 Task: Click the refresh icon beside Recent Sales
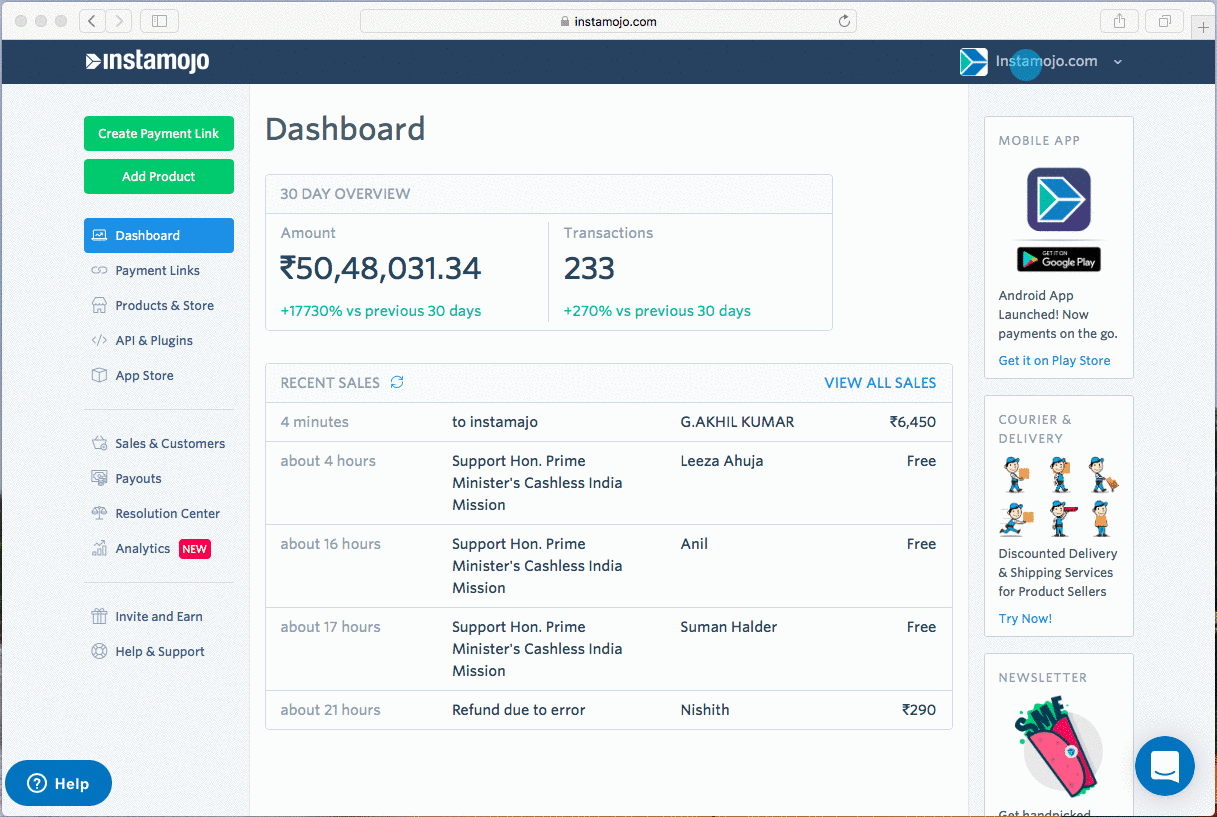click(x=397, y=382)
